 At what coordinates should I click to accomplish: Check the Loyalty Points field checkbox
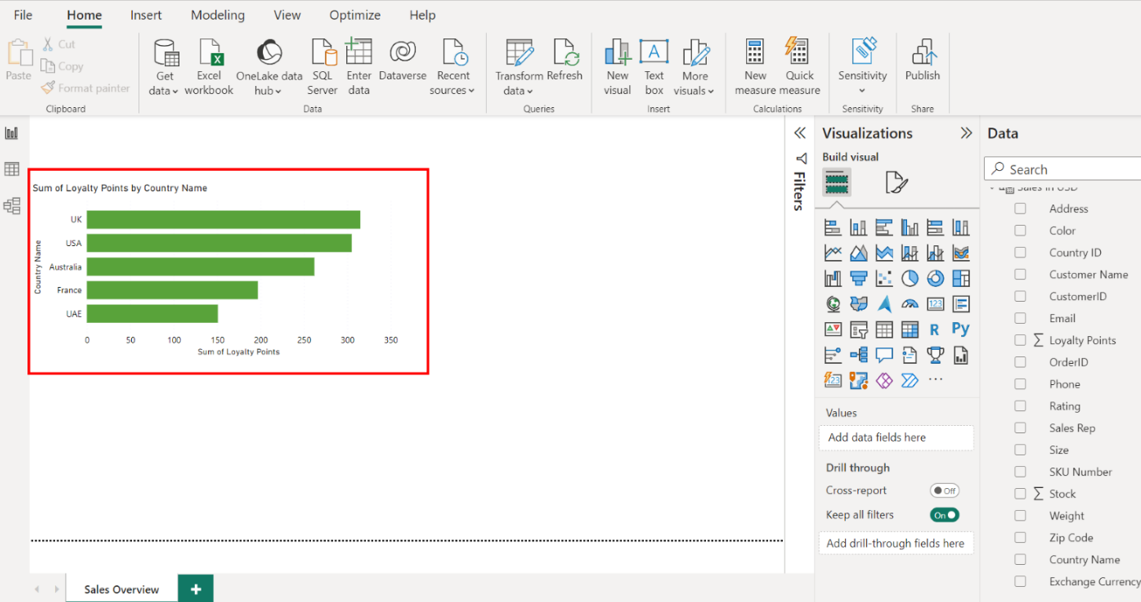1020,340
